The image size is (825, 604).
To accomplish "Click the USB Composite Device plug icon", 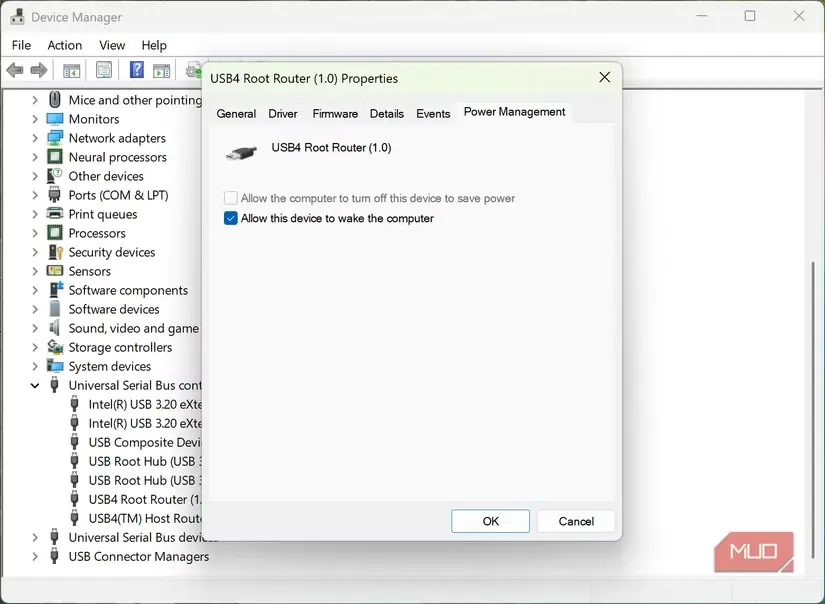I will click(75, 442).
